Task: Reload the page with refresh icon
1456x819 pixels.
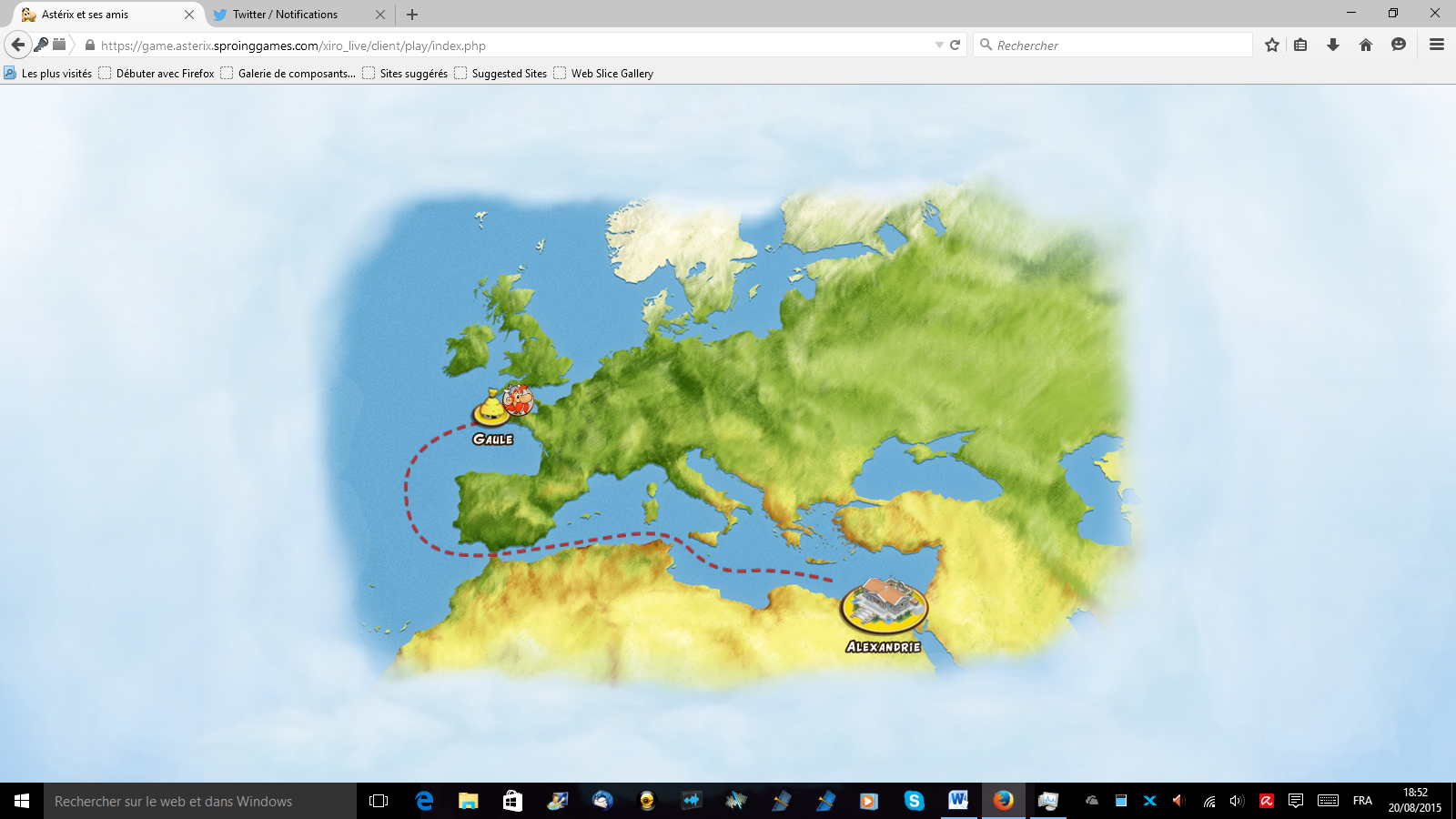Action: (955, 45)
